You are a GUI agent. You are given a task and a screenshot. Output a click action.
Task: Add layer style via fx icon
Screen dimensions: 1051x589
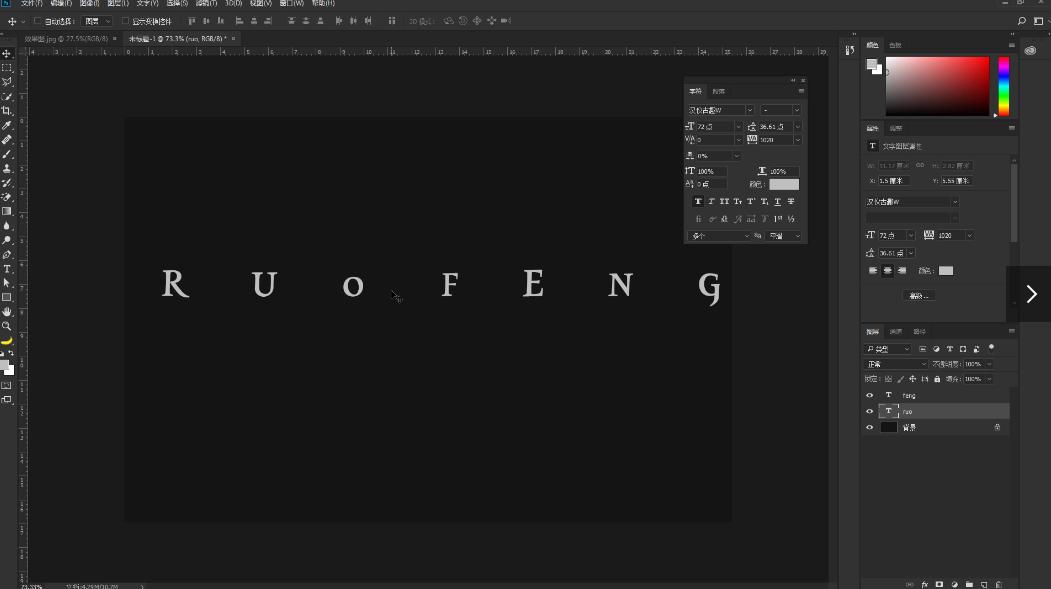pos(925,584)
